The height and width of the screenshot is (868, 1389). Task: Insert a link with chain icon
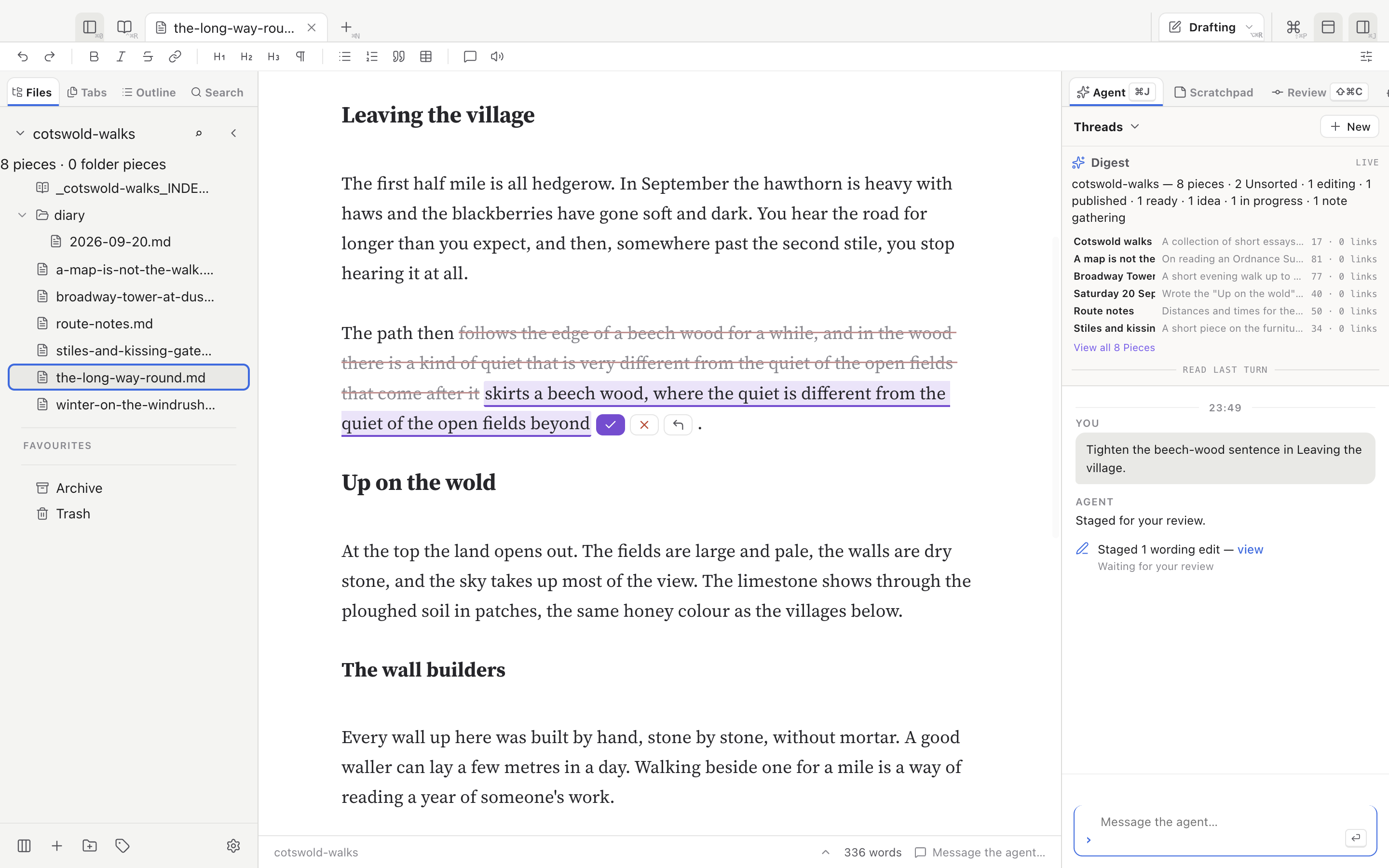[175, 56]
